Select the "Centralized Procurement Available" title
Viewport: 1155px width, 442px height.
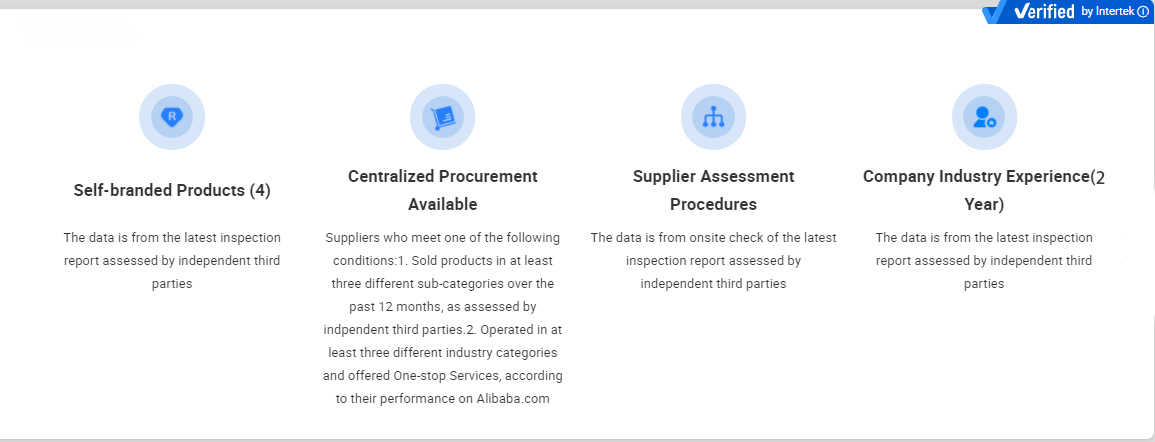click(442, 190)
